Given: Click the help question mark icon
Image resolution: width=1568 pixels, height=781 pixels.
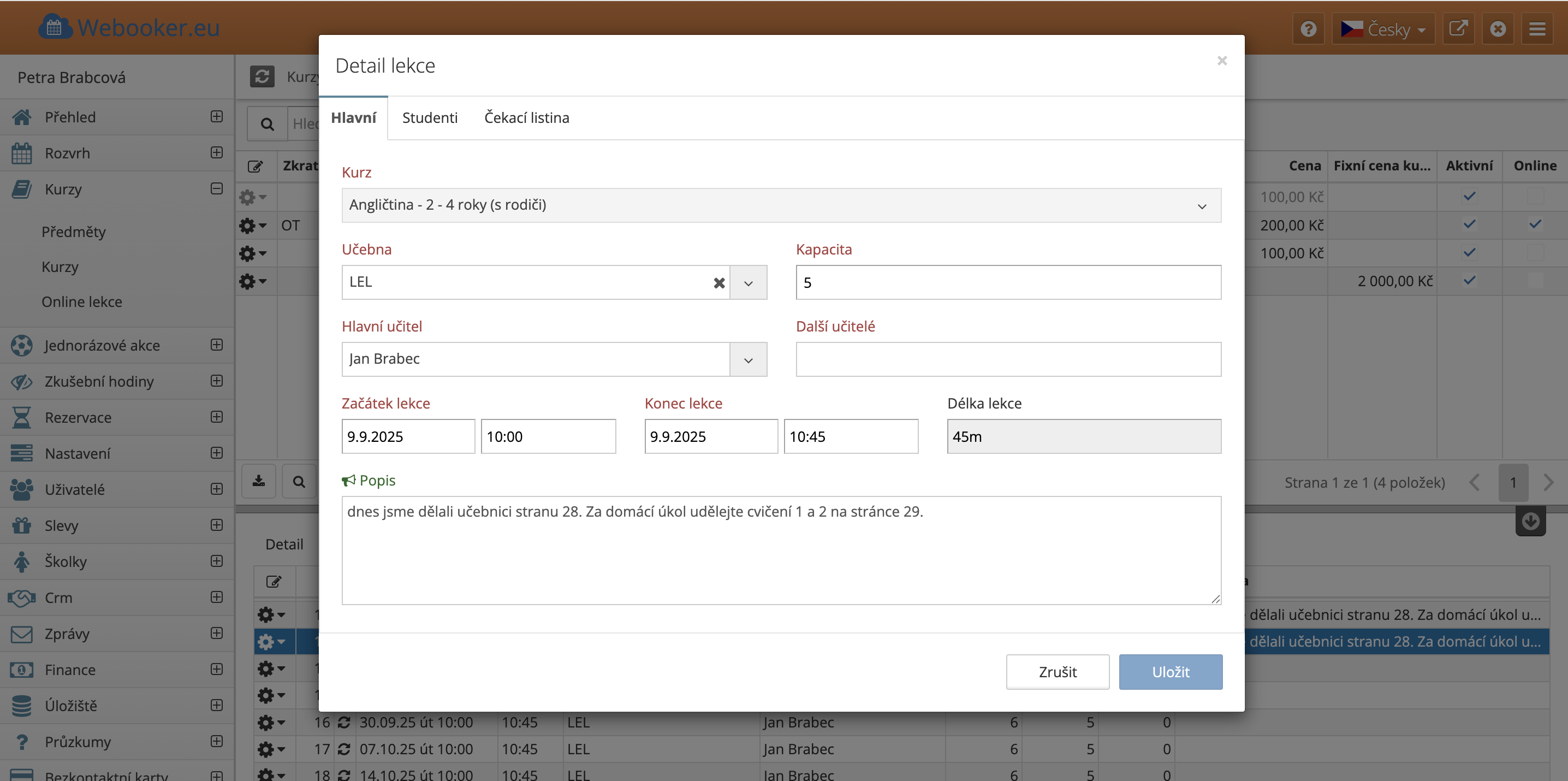Looking at the screenshot, I should pos(1308,28).
